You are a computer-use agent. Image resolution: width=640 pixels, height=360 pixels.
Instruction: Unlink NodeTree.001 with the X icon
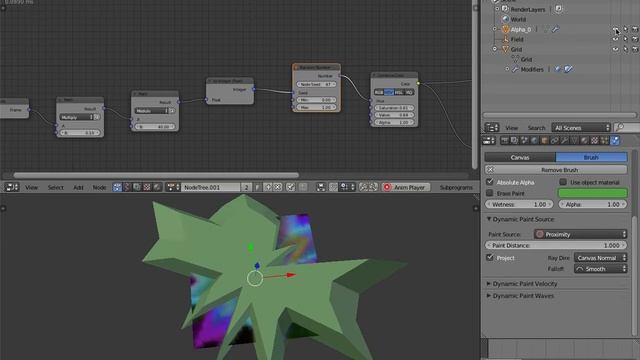(x=278, y=187)
